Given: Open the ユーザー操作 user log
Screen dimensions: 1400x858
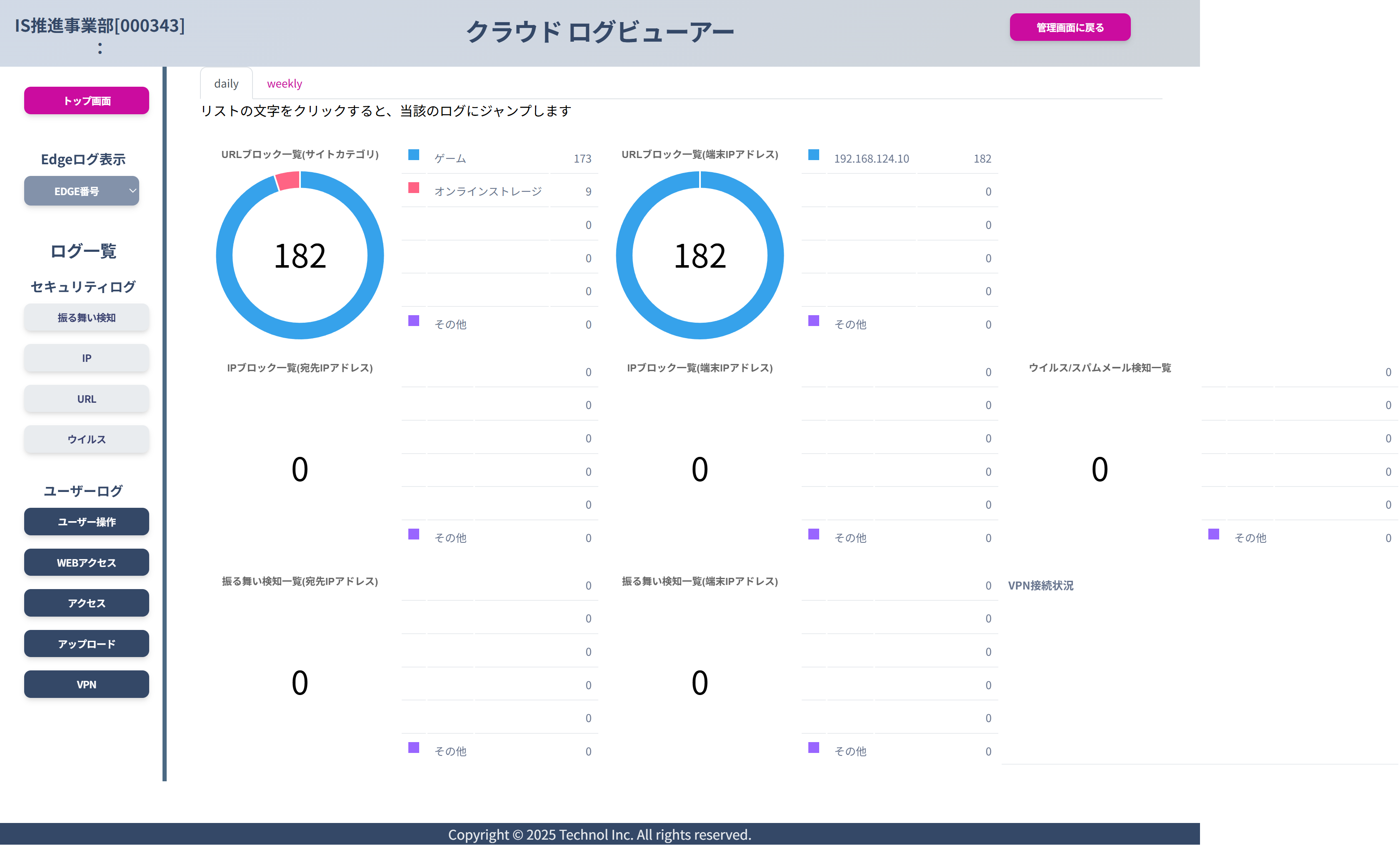Looking at the screenshot, I should (x=86, y=522).
